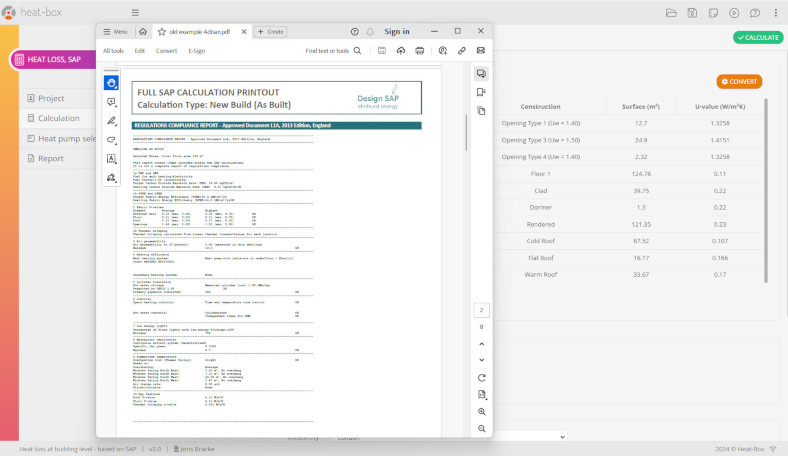Copy share link icon in Acrobat
This screenshot has width=788, height=456.
point(461,51)
